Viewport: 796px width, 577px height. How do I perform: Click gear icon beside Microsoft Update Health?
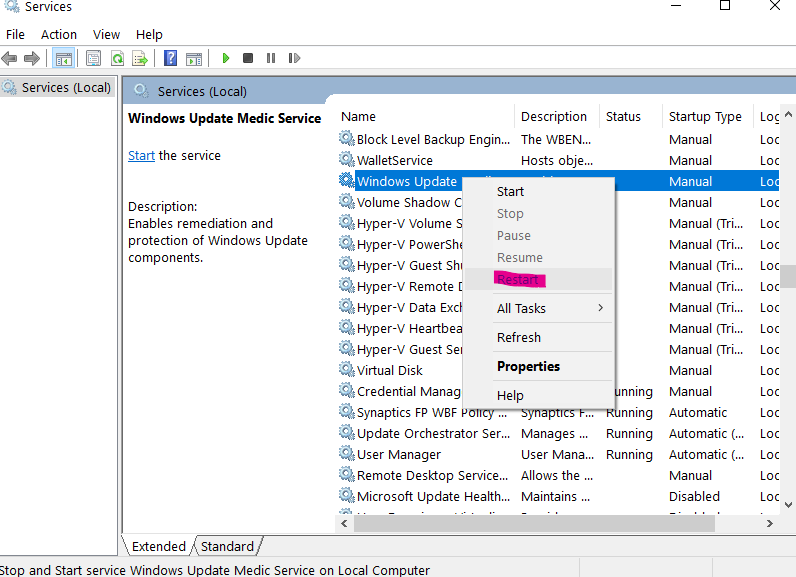pyautogui.click(x=347, y=495)
